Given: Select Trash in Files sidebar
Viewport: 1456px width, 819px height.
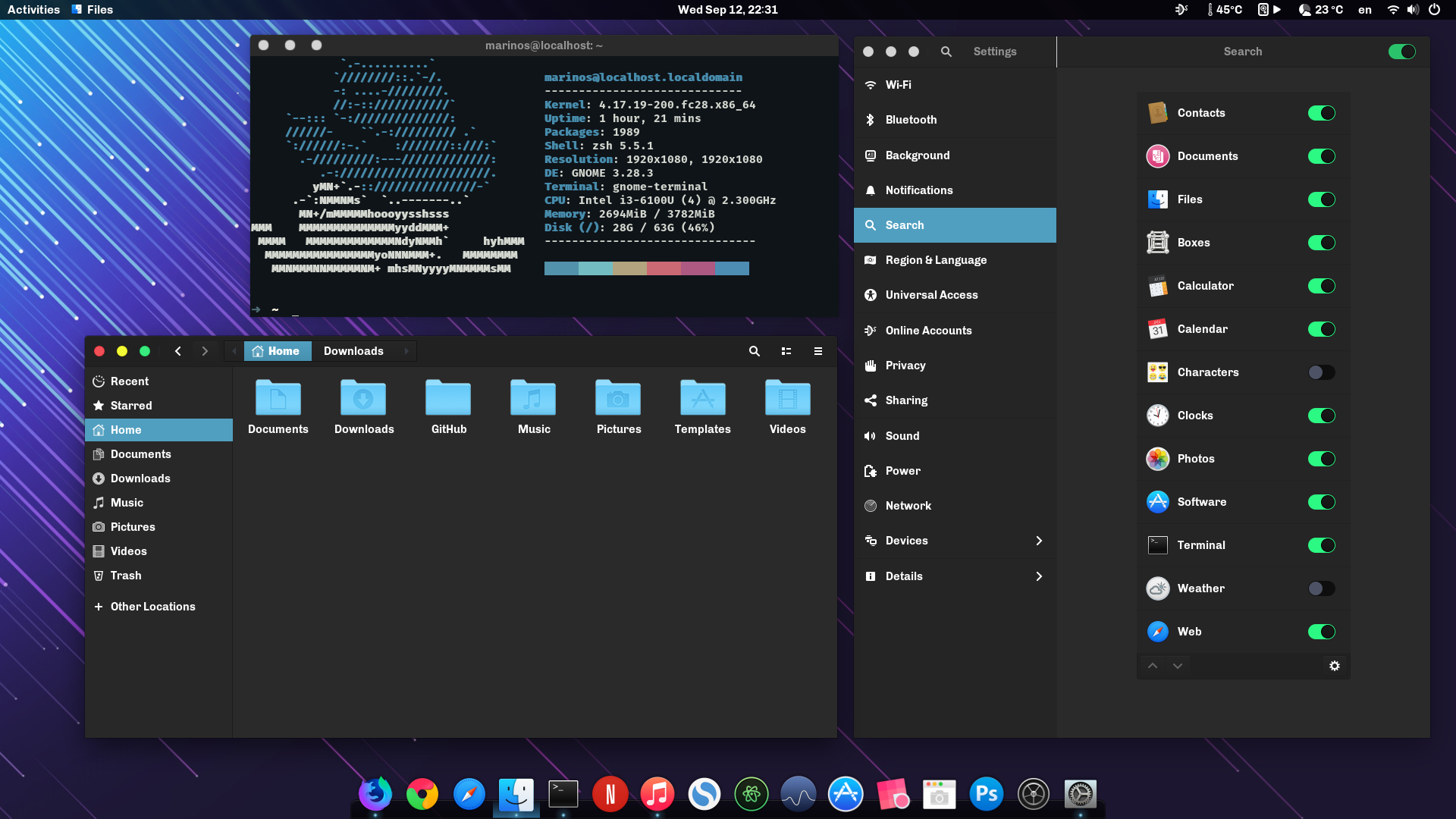Looking at the screenshot, I should [x=158, y=576].
